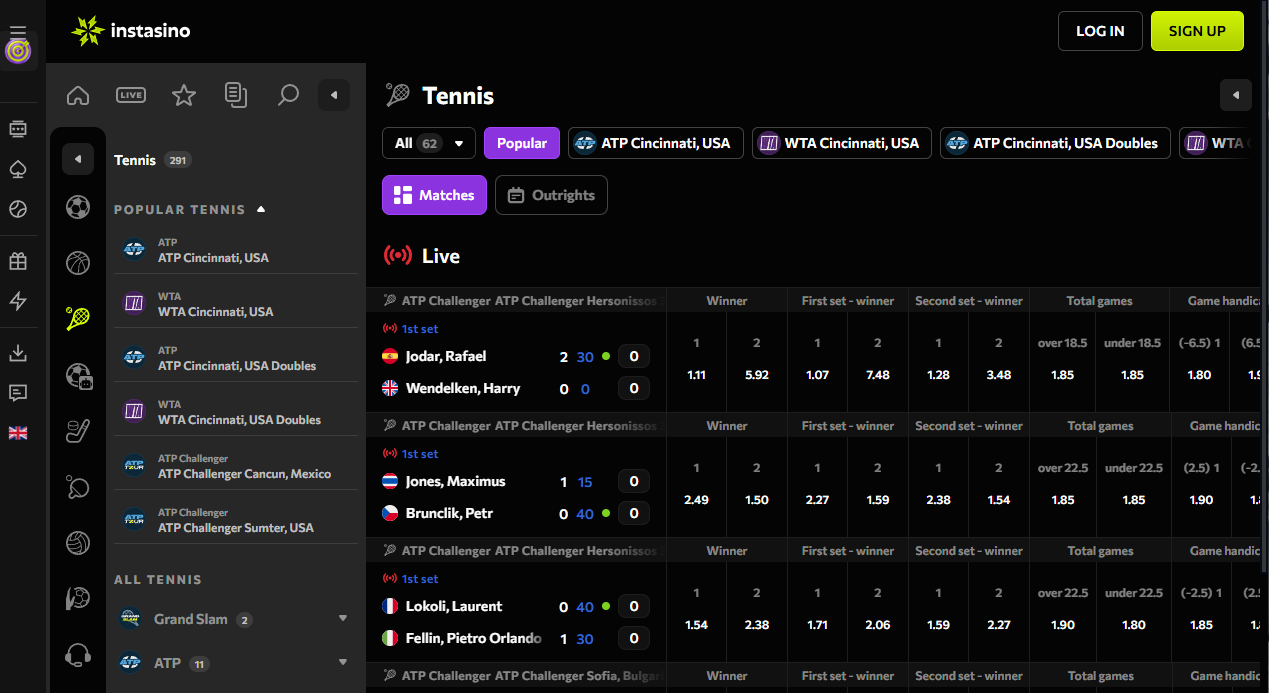Open WTA Cincinnati, USA in sidebar

tap(215, 304)
